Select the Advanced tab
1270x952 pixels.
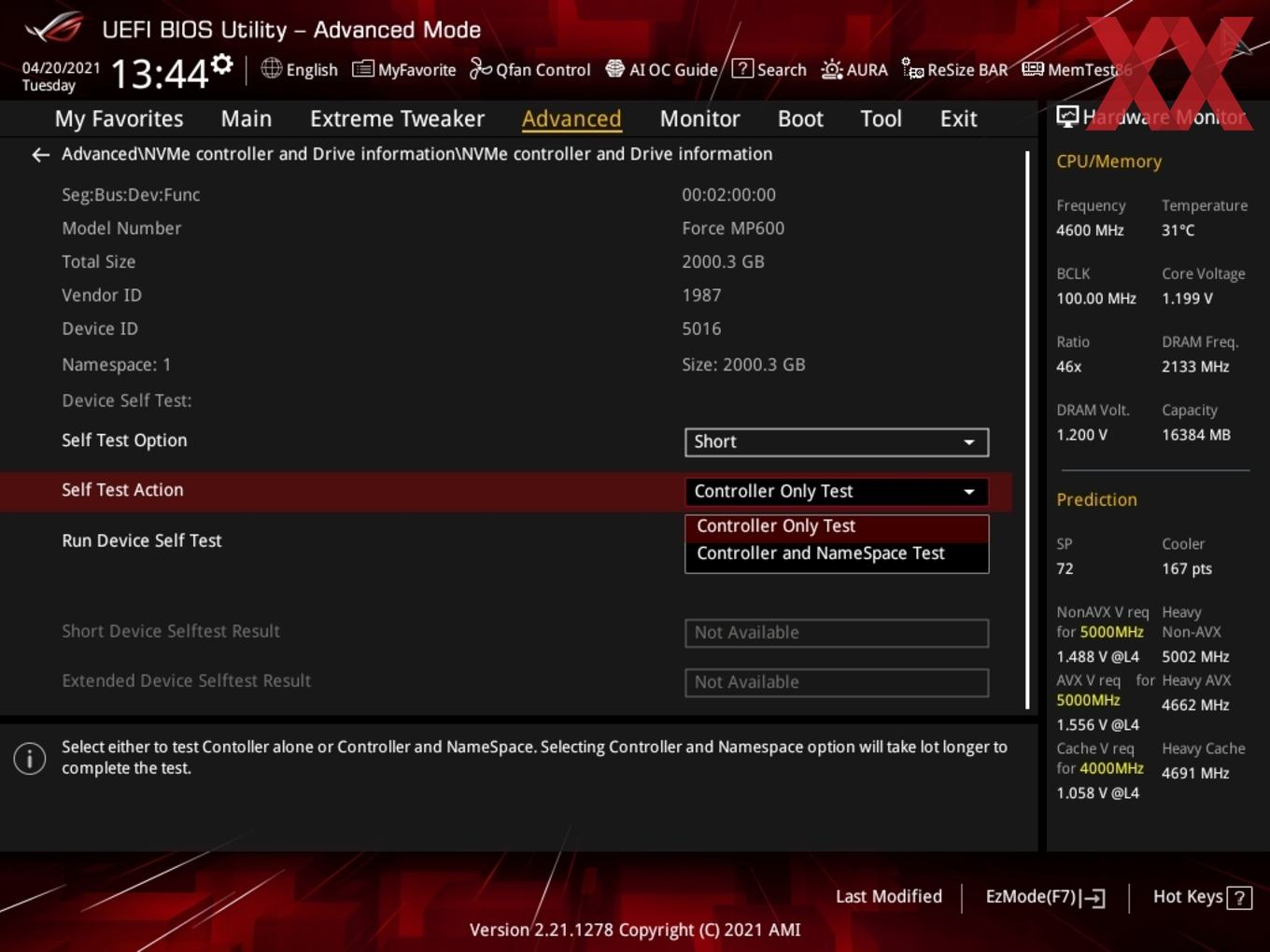[x=571, y=119]
